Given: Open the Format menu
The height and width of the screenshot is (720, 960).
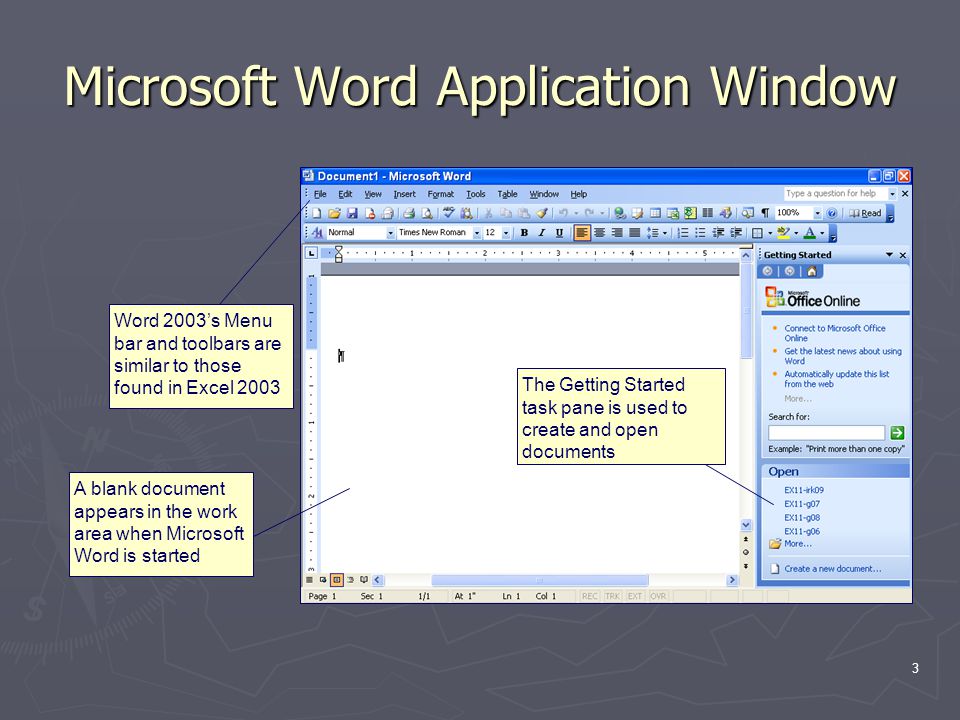Looking at the screenshot, I should point(441,194).
